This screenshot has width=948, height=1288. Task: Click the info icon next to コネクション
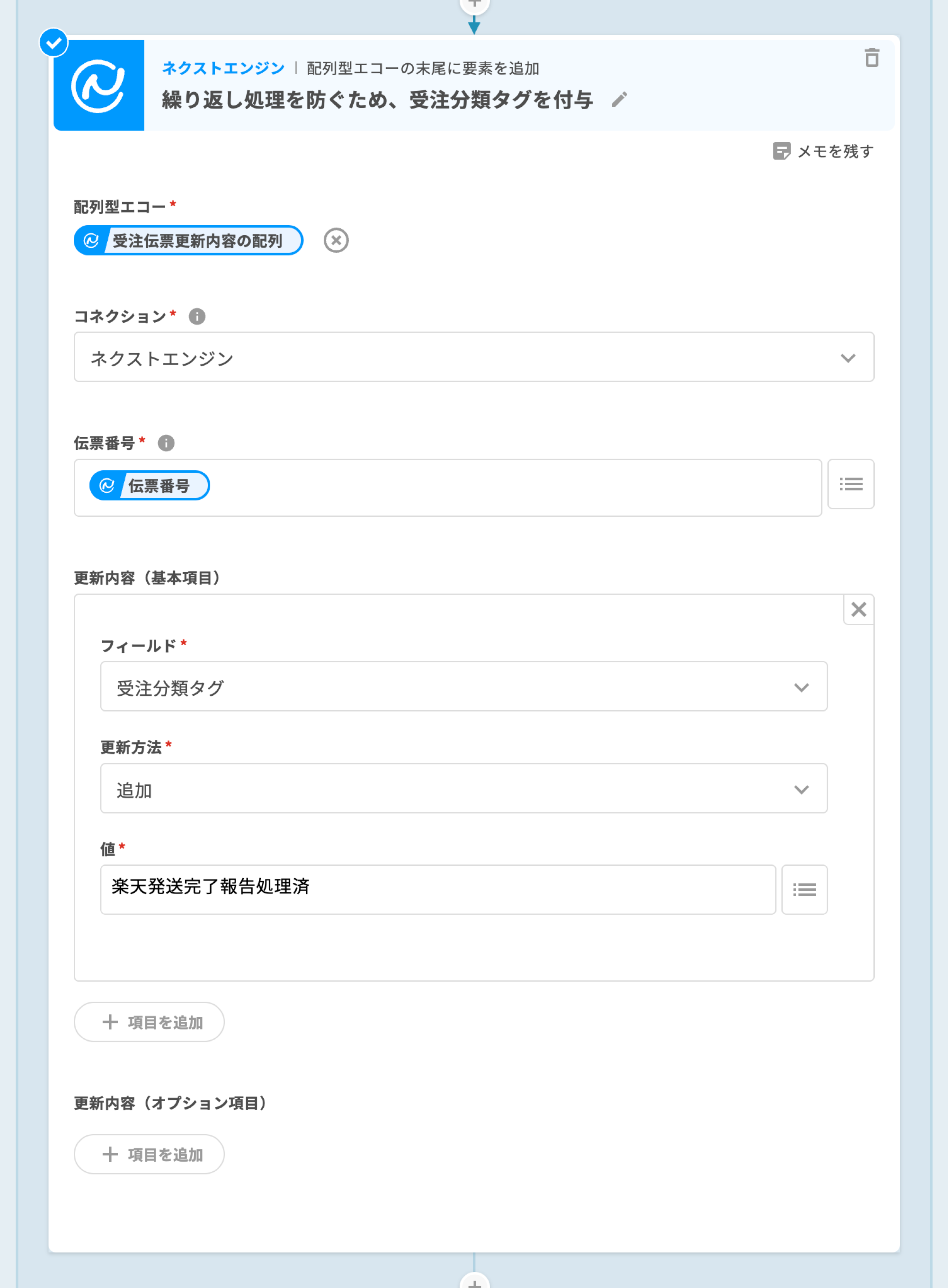pyautogui.click(x=197, y=316)
